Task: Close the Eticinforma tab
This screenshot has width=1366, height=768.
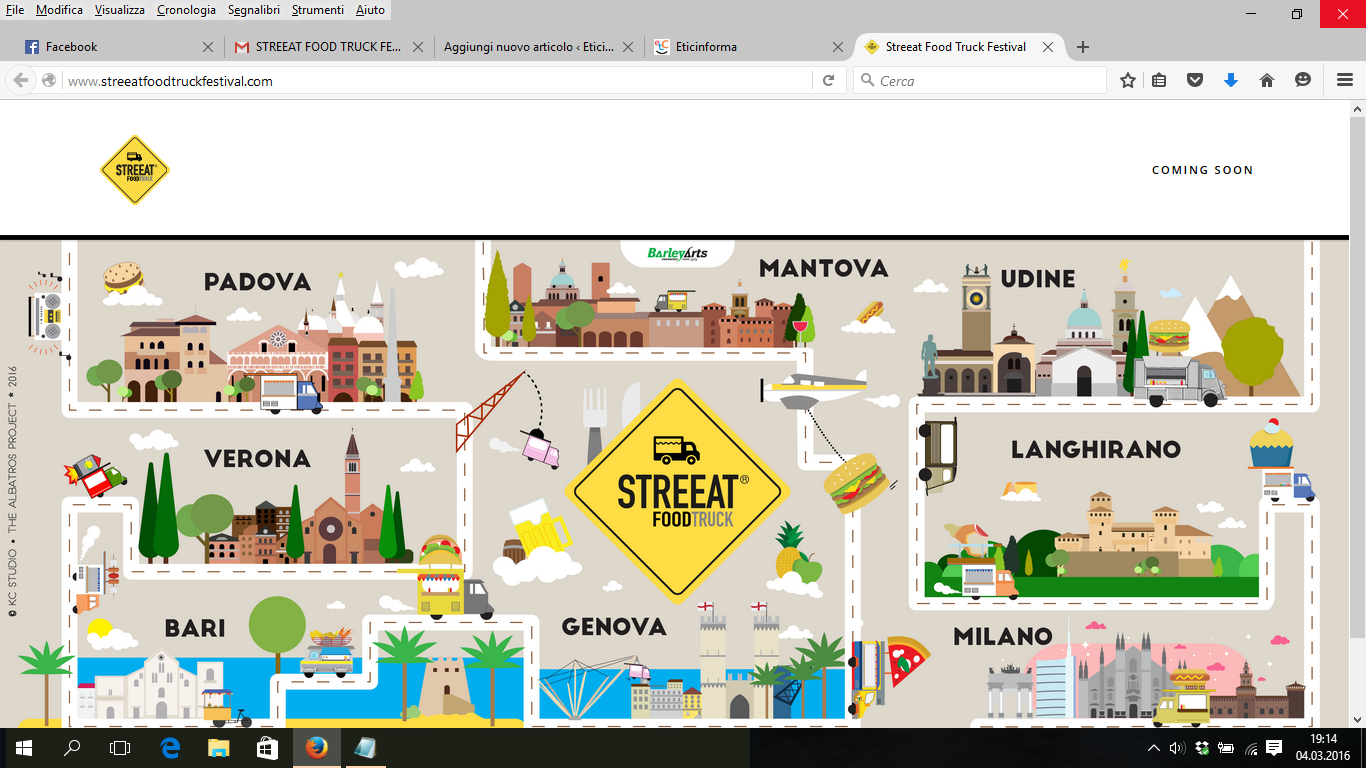Action: pyautogui.click(x=838, y=47)
